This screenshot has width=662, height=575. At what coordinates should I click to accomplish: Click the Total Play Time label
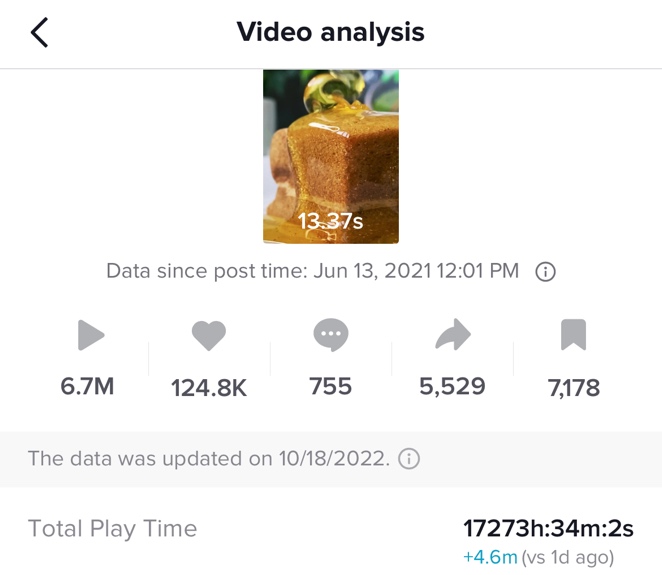click(x=112, y=529)
